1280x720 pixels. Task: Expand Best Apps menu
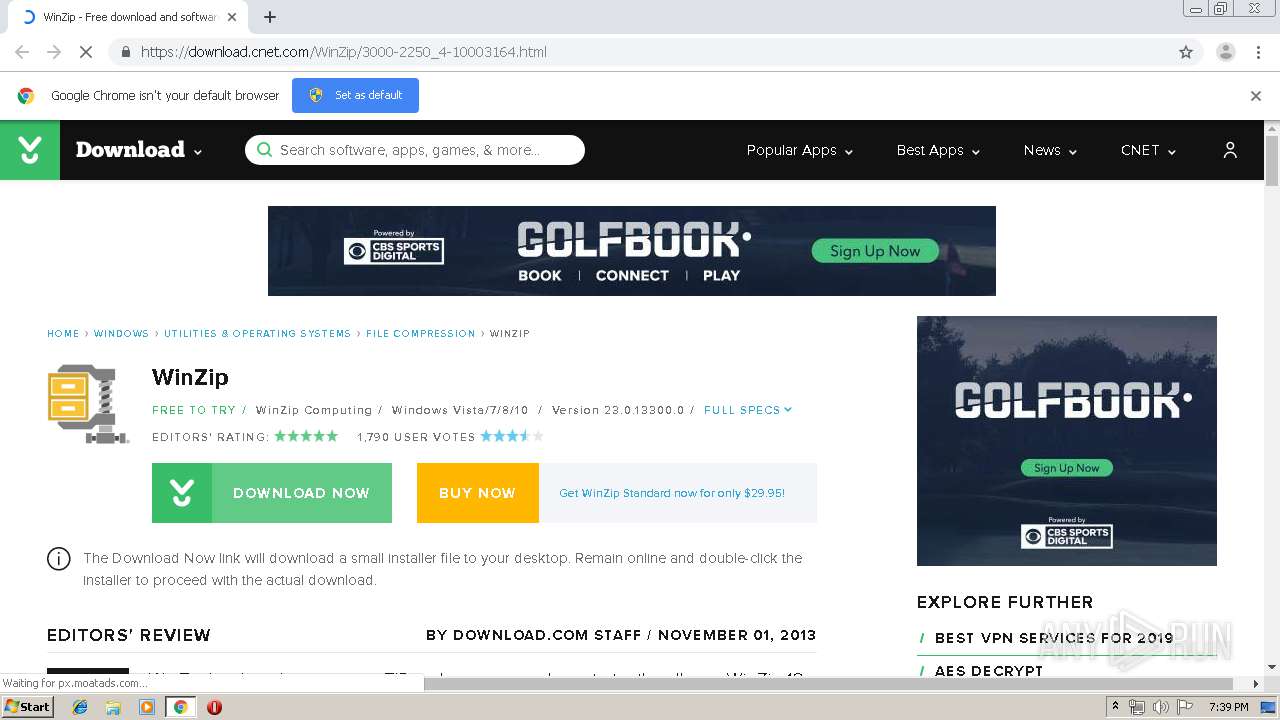pyautogui.click(x=938, y=150)
